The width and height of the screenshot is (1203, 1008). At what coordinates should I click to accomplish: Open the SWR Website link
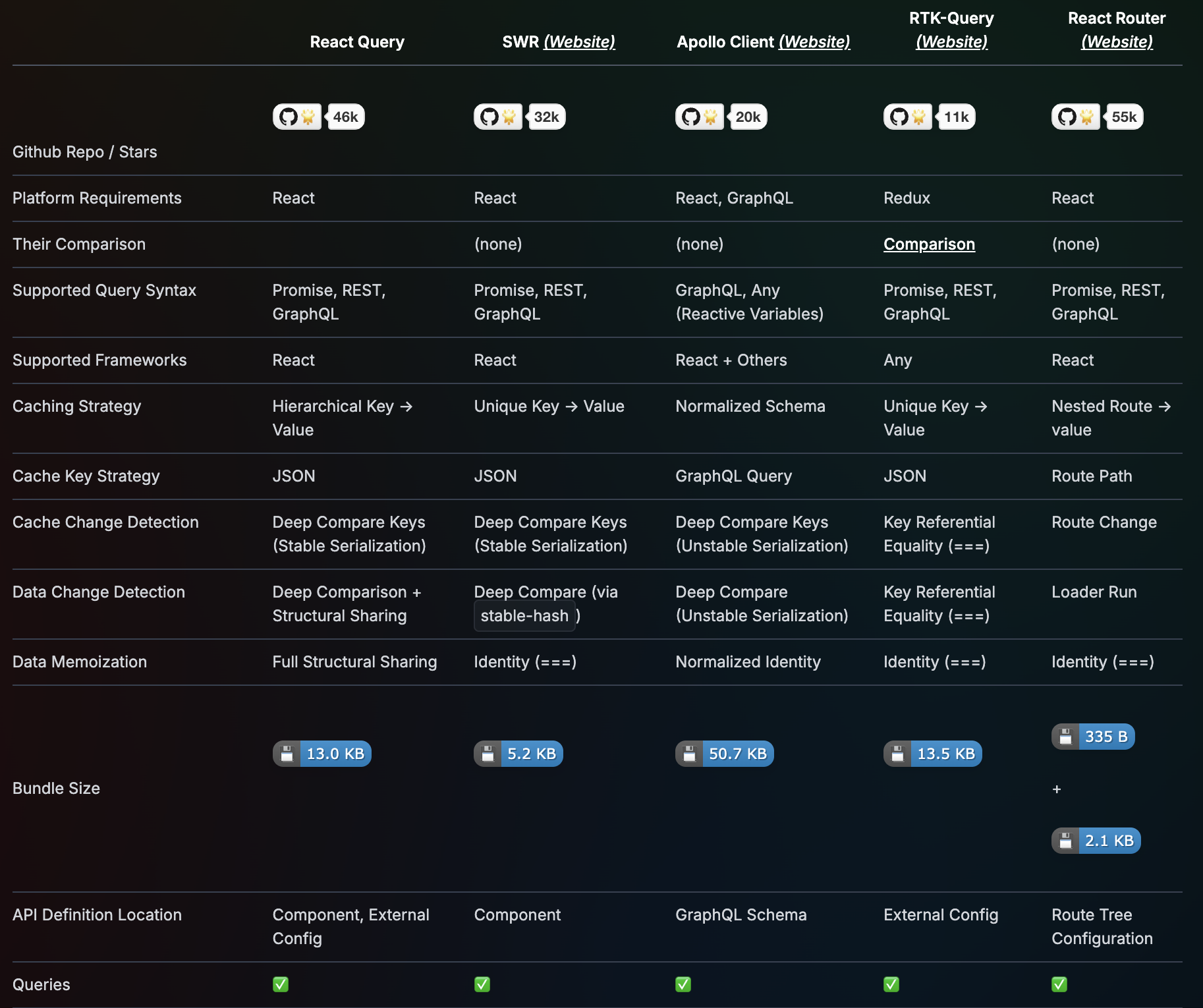pyautogui.click(x=579, y=42)
